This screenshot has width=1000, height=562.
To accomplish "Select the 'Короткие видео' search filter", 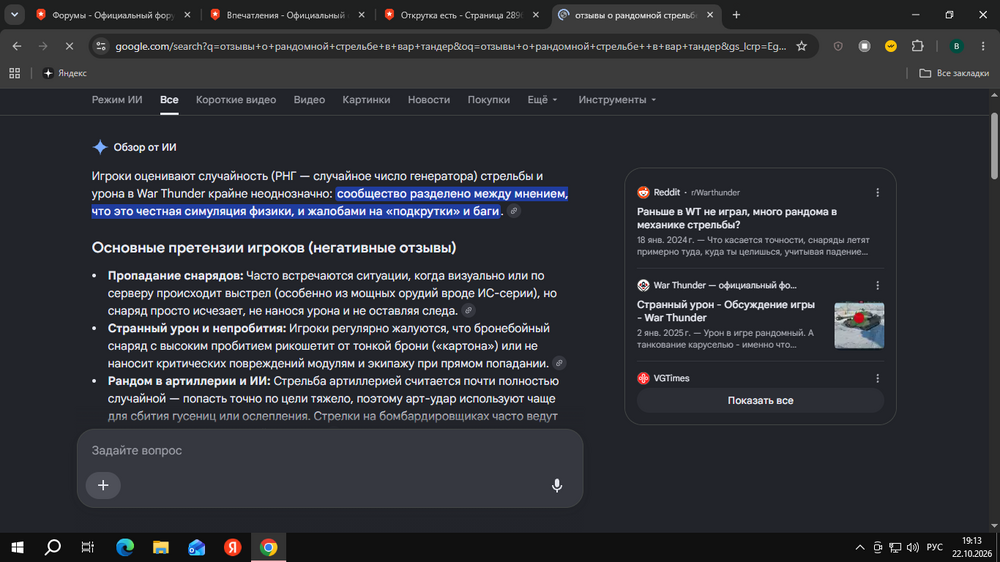I will [236, 100].
